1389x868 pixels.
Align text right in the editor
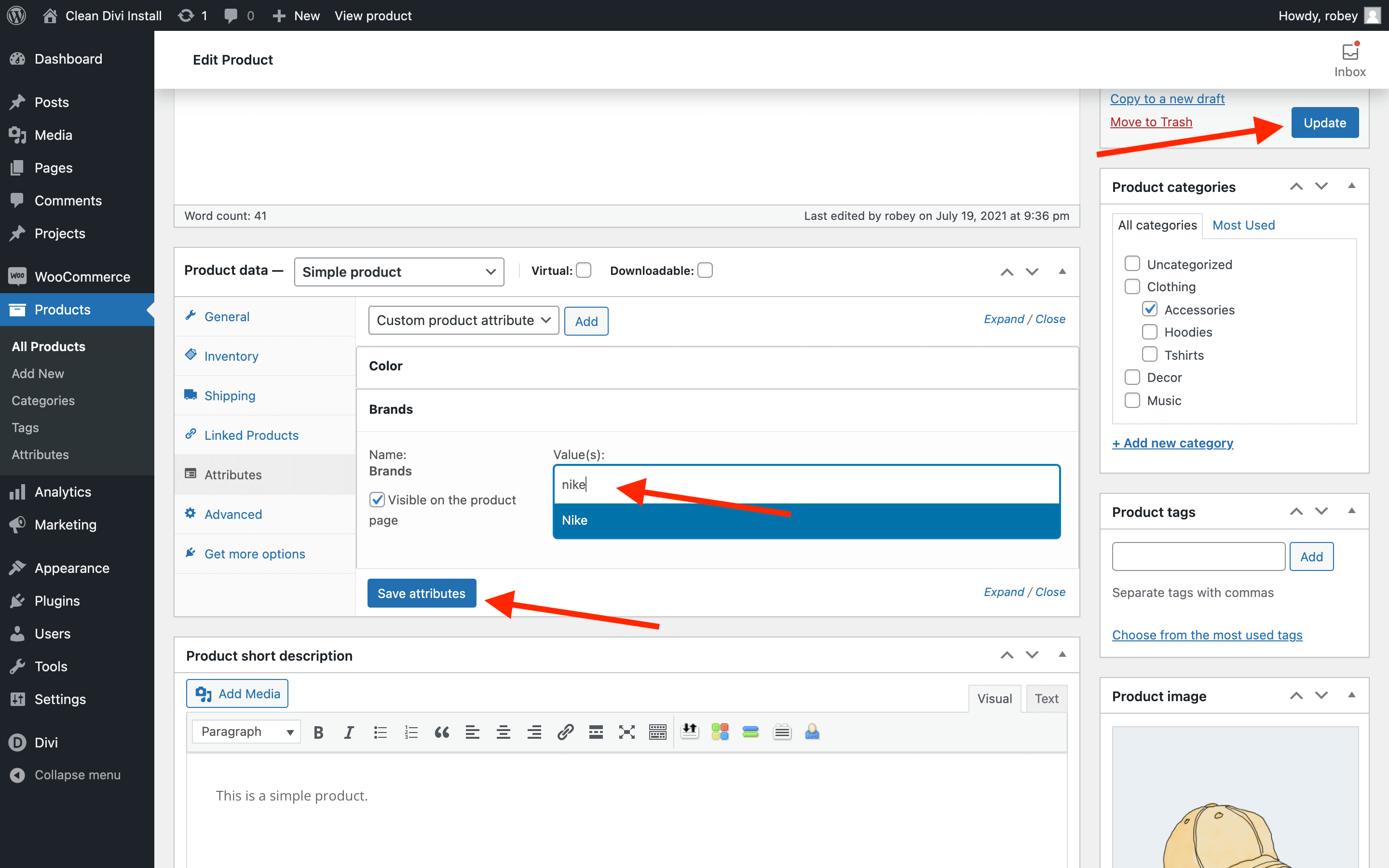click(534, 732)
